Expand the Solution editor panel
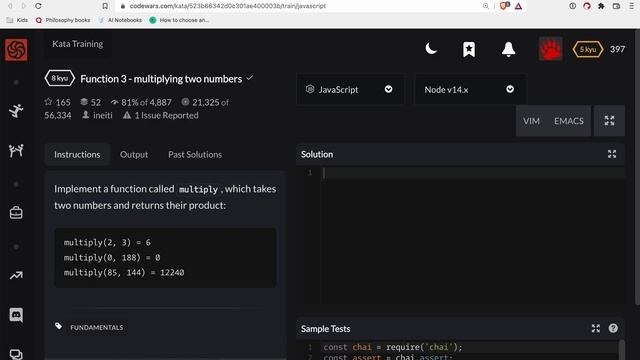This screenshot has width=640, height=360. (x=612, y=154)
